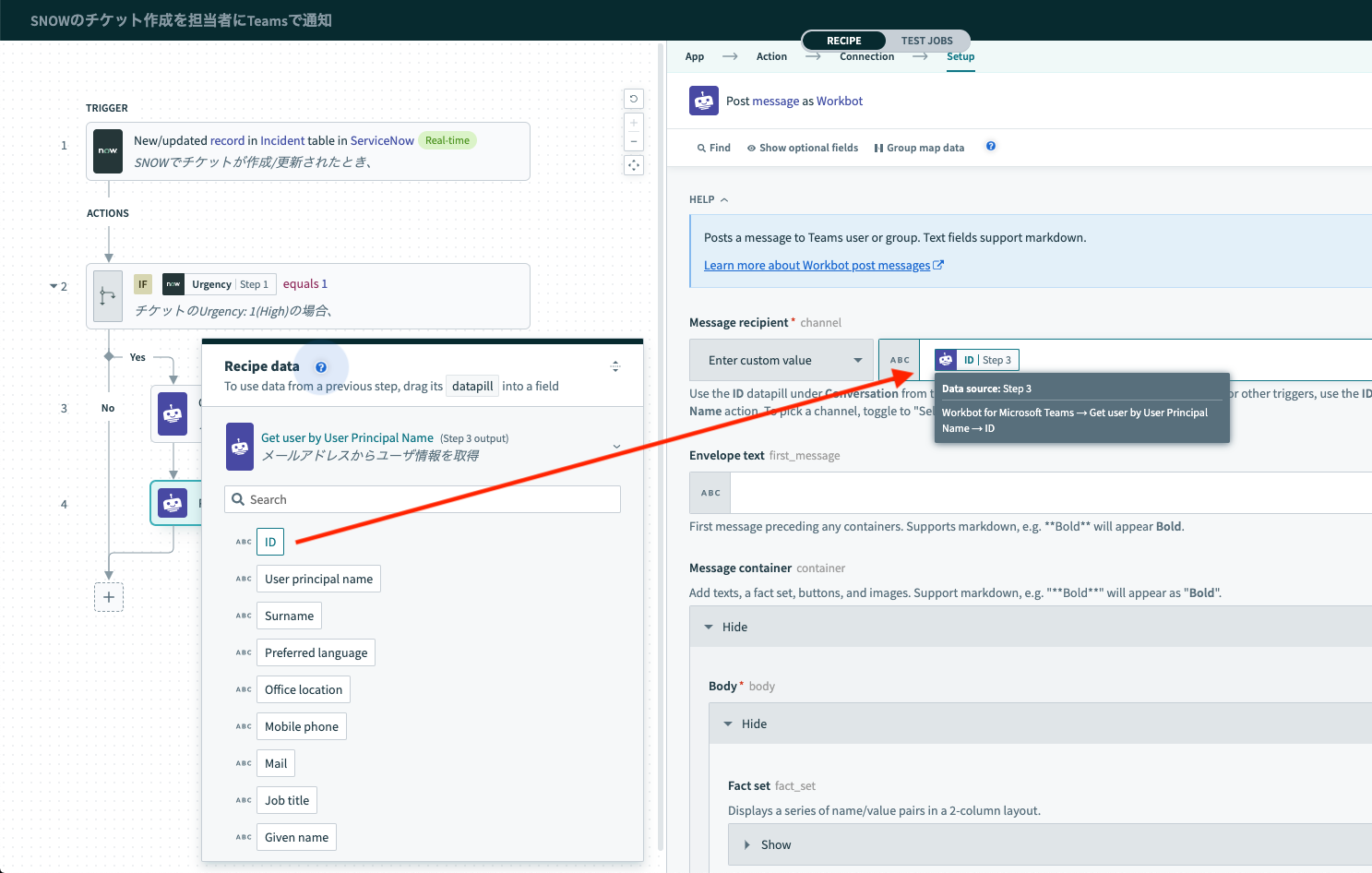Switch to the RECIPE toggle tab
1372x873 pixels.
(x=843, y=41)
